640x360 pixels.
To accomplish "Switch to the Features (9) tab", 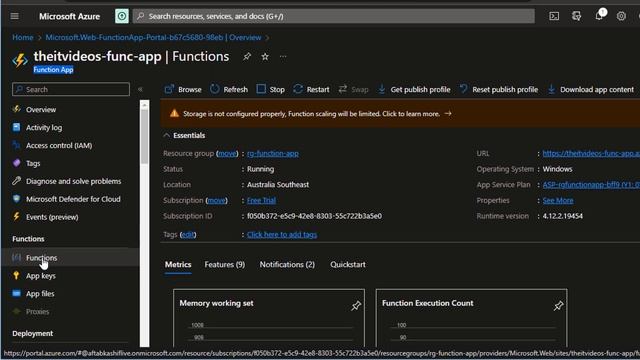I will (x=224, y=265).
